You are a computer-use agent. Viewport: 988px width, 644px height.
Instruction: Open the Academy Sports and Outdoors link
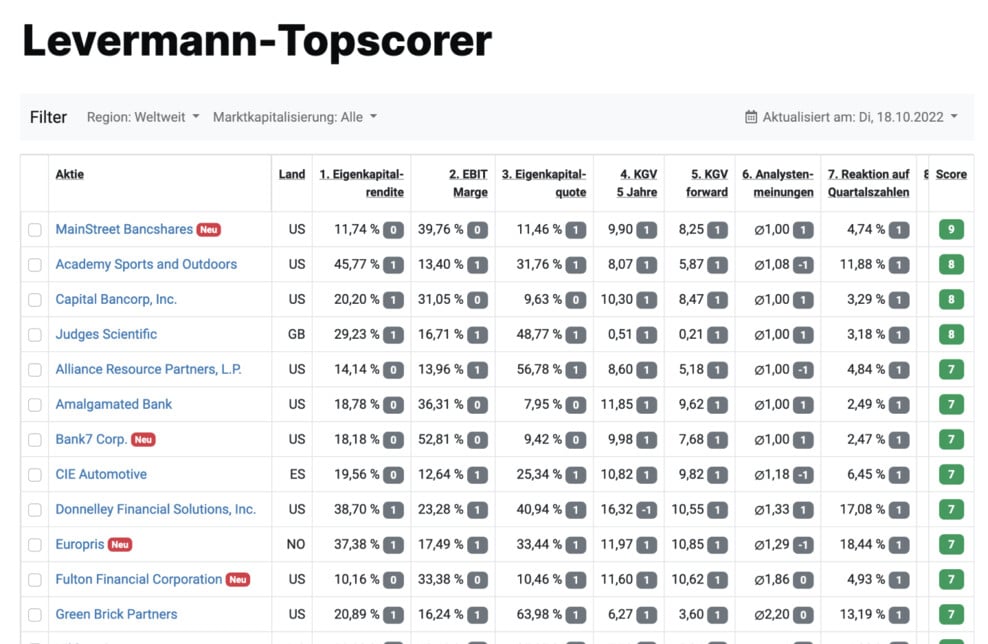click(x=146, y=264)
